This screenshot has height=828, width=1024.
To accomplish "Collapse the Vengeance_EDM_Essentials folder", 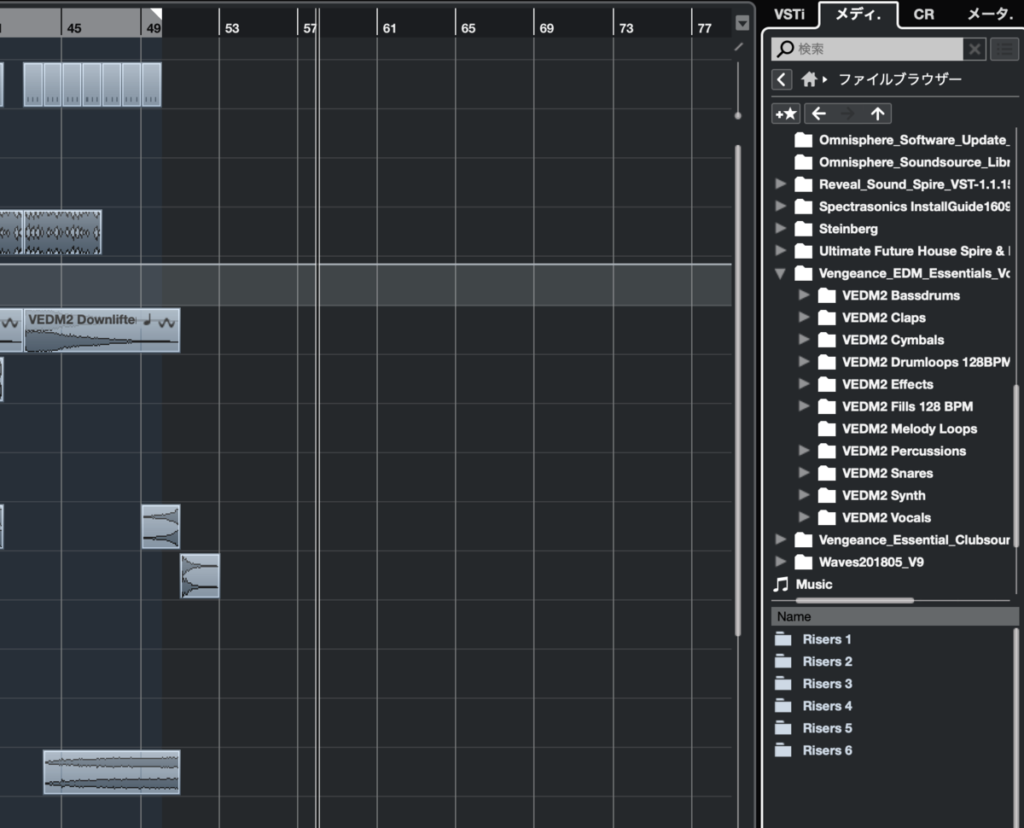I will tap(780, 274).
